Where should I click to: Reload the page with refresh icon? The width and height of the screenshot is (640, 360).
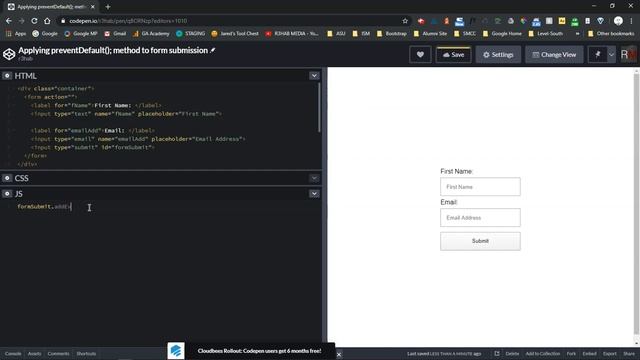pos(34,21)
